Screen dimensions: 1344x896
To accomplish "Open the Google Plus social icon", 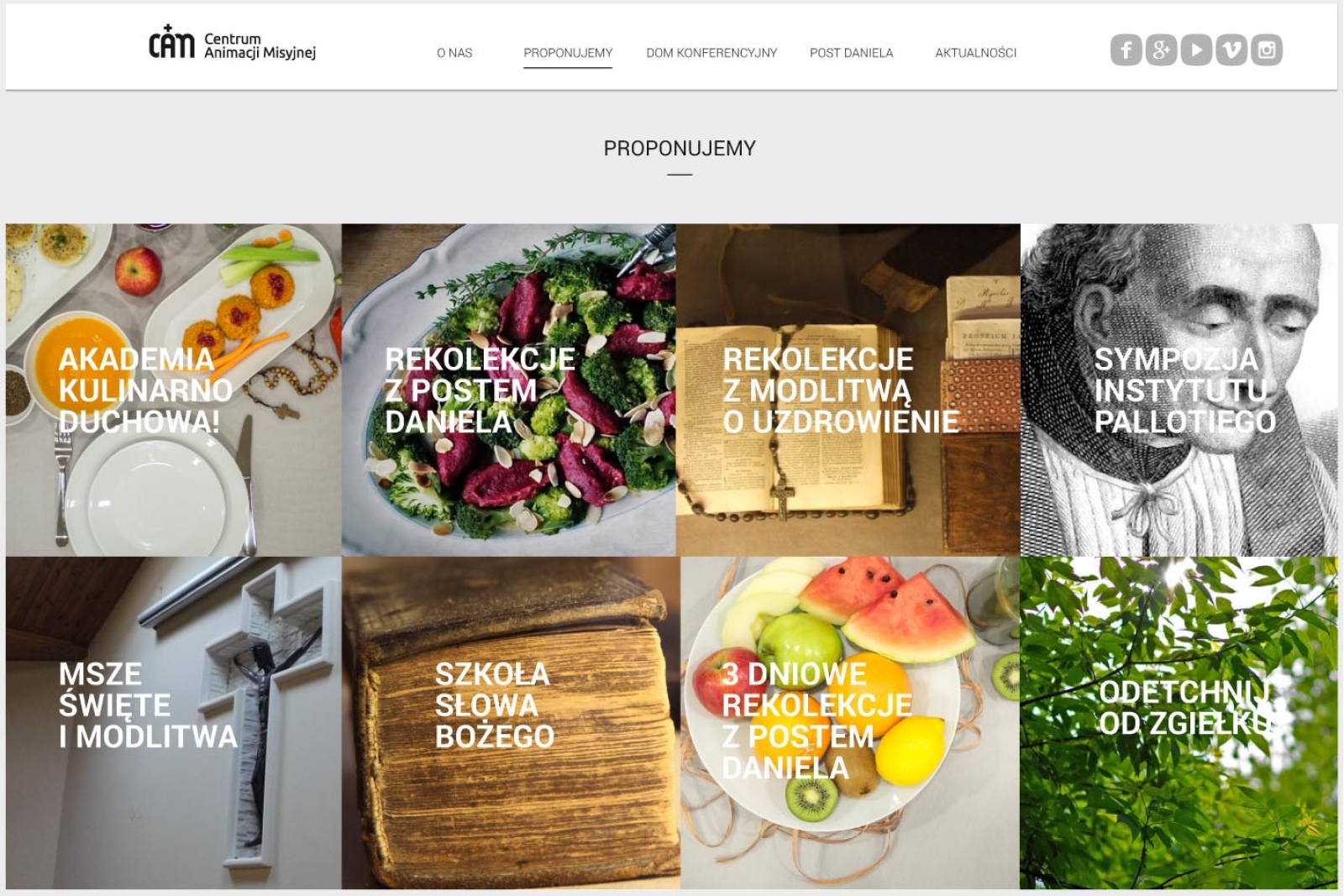I will [1161, 50].
